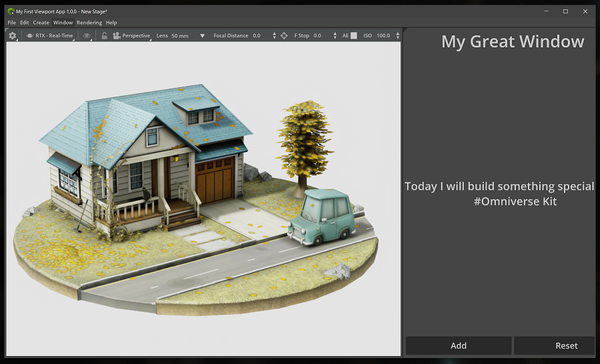This screenshot has width=600, height=364.
Task: Click the Add button
Action: pyautogui.click(x=458, y=346)
